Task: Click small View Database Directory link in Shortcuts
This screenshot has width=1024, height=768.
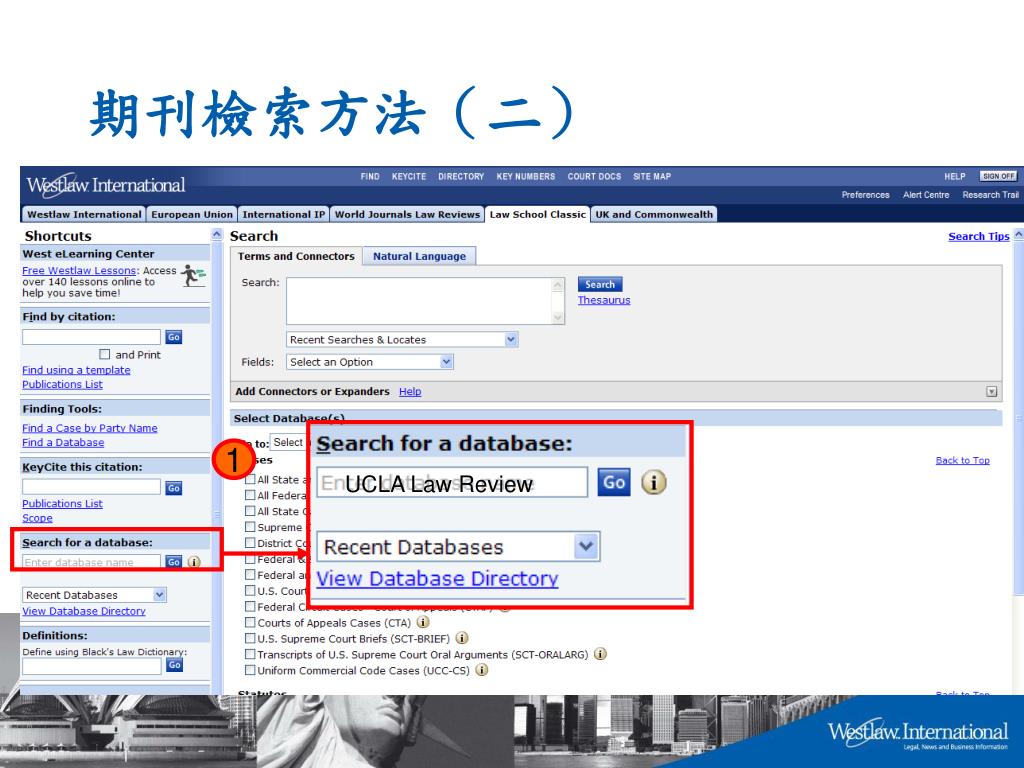Action: (x=84, y=611)
